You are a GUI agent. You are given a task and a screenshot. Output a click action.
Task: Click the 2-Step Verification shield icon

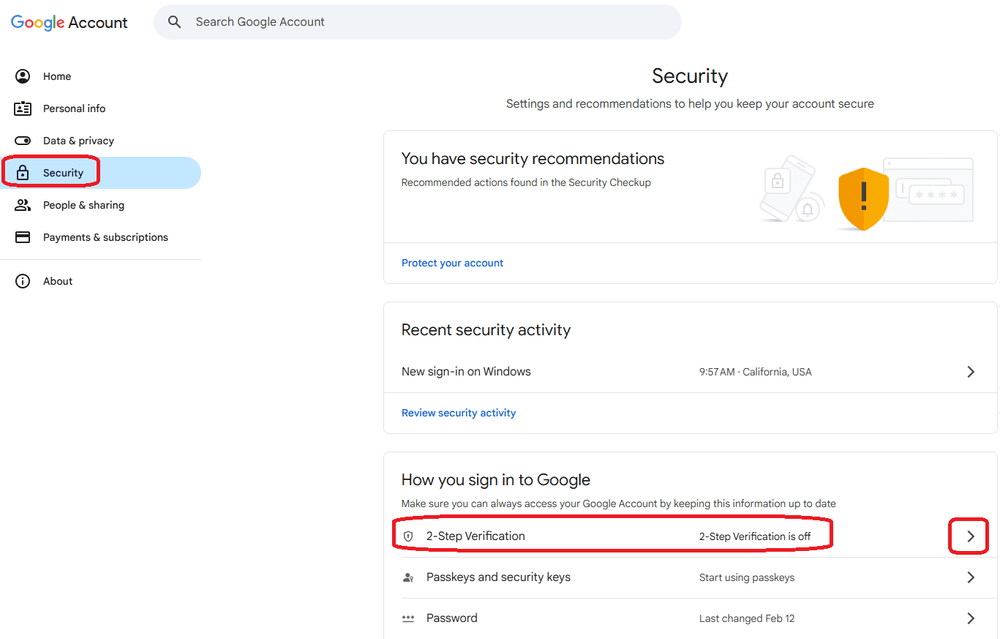click(x=408, y=537)
